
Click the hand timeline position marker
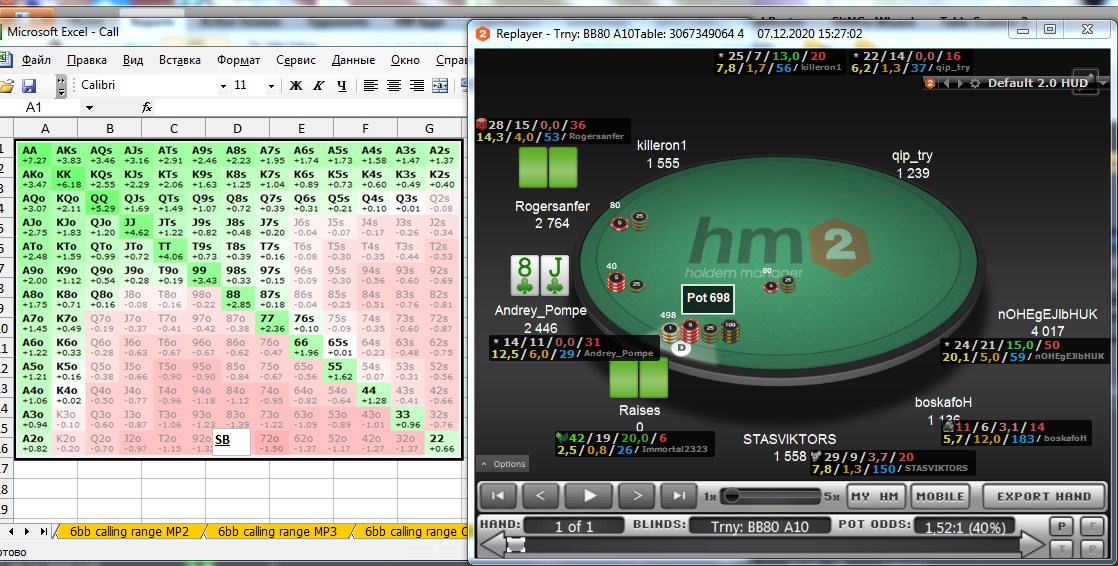[516, 545]
